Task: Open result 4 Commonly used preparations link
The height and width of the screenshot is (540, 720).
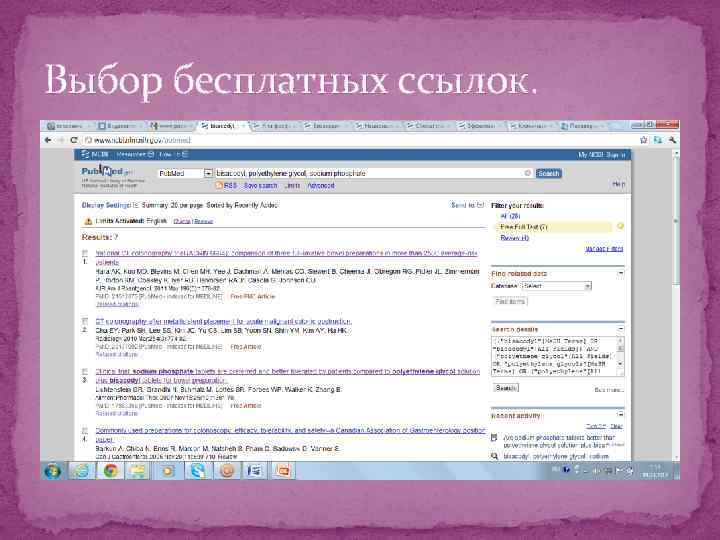Action: pyautogui.click(x=290, y=435)
